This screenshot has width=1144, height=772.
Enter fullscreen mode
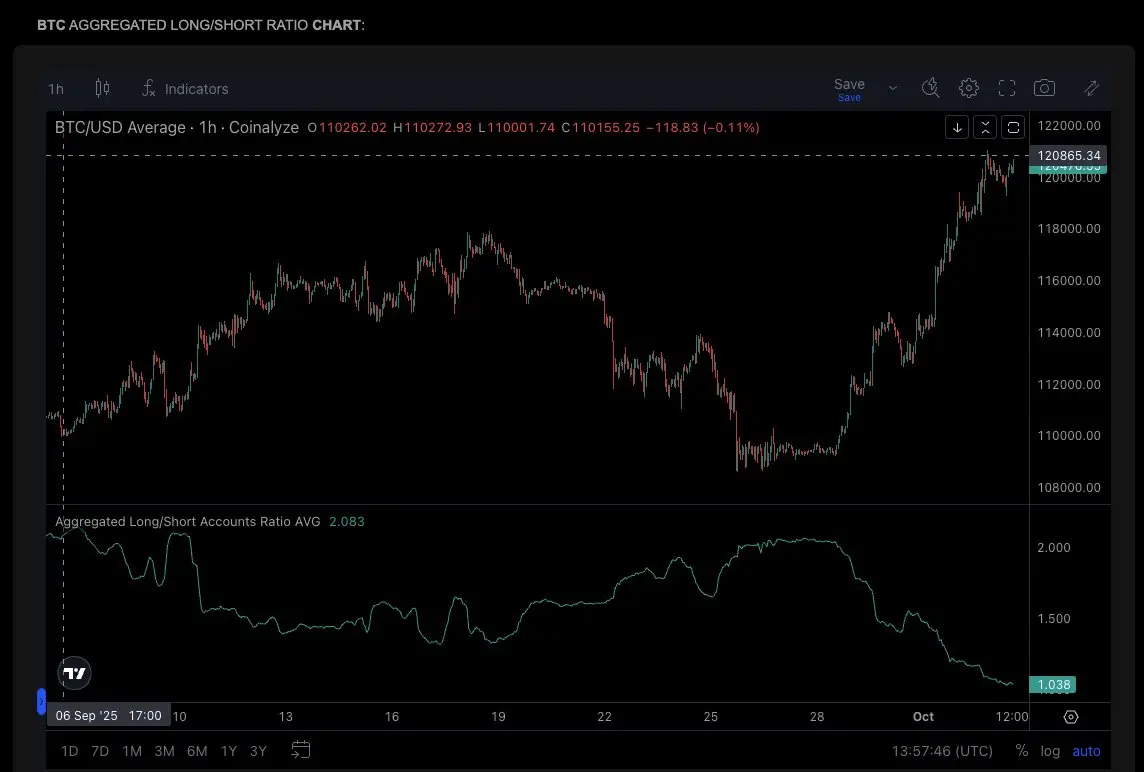(1007, 88)
